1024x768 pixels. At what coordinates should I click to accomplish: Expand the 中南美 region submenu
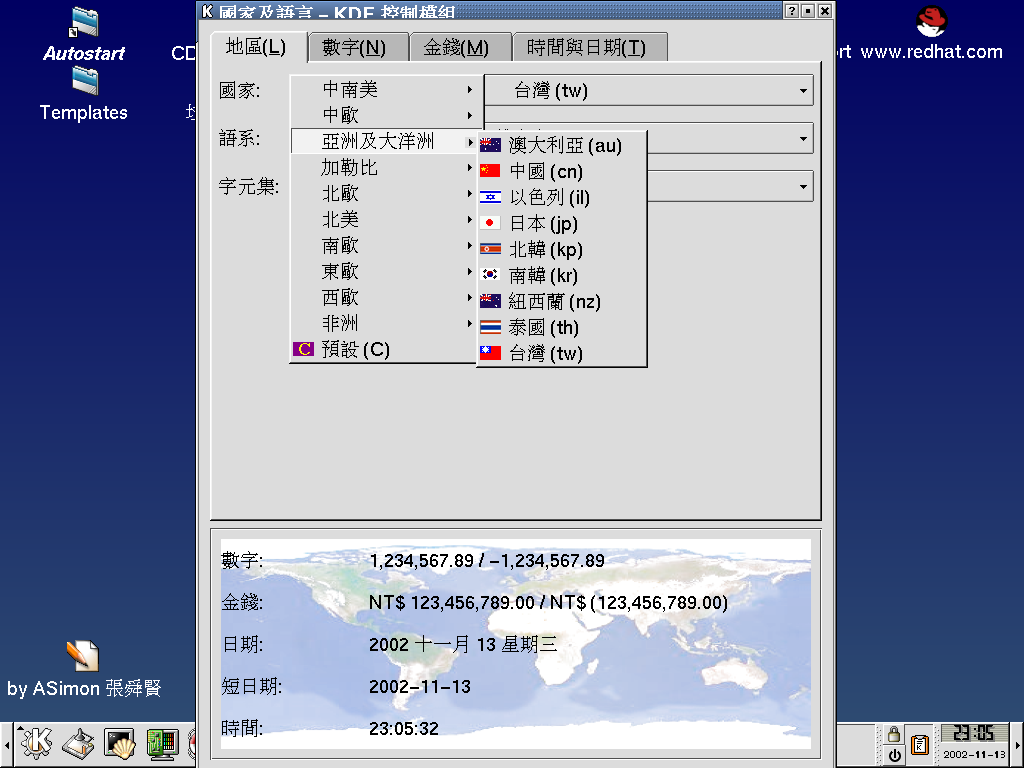pyautogui.click(x=386, y=89)
